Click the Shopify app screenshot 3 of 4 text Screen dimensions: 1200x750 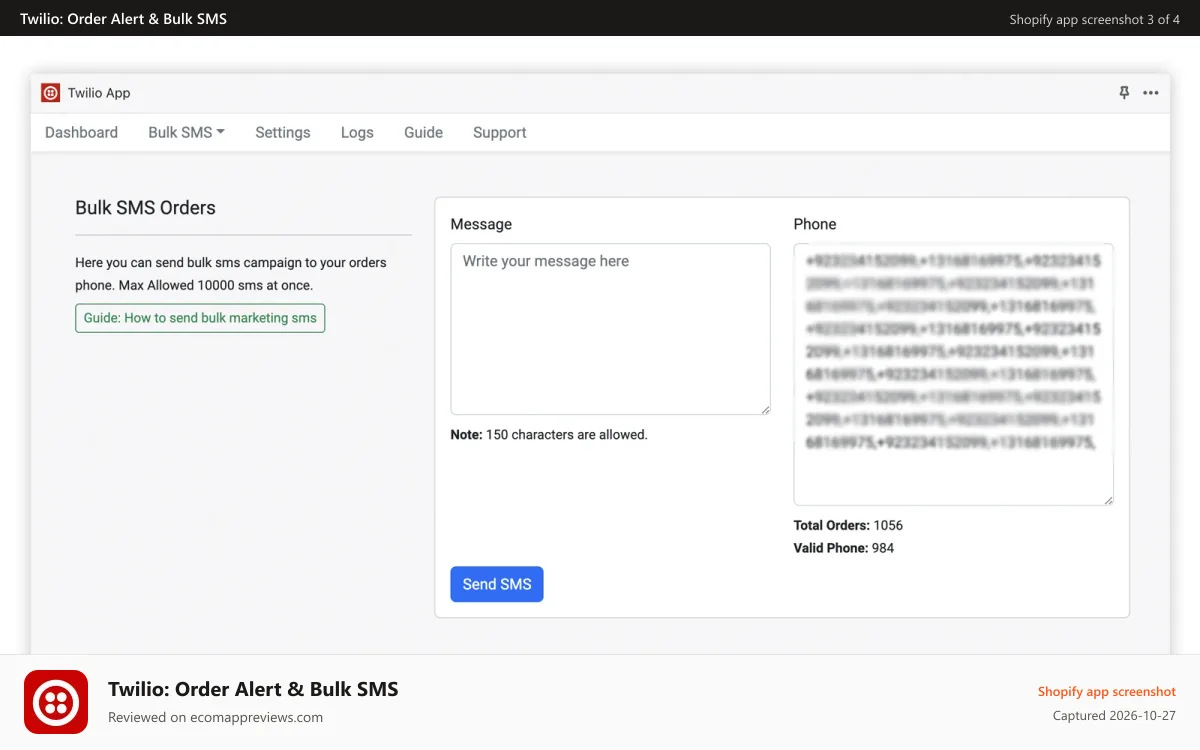pyautogui.click(x=1095, y=19)
